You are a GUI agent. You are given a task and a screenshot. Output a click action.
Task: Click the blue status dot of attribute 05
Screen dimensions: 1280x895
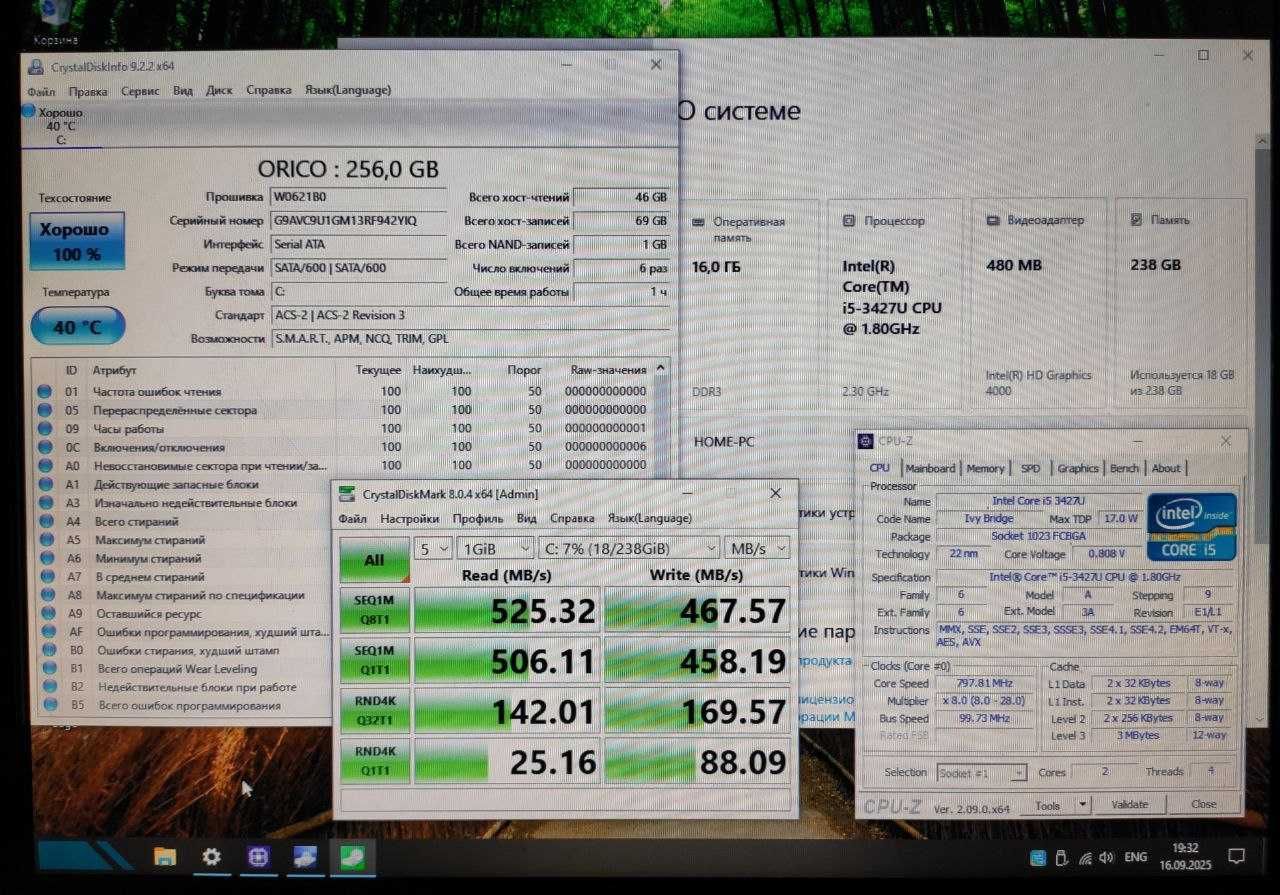click(x=44, y=410)
